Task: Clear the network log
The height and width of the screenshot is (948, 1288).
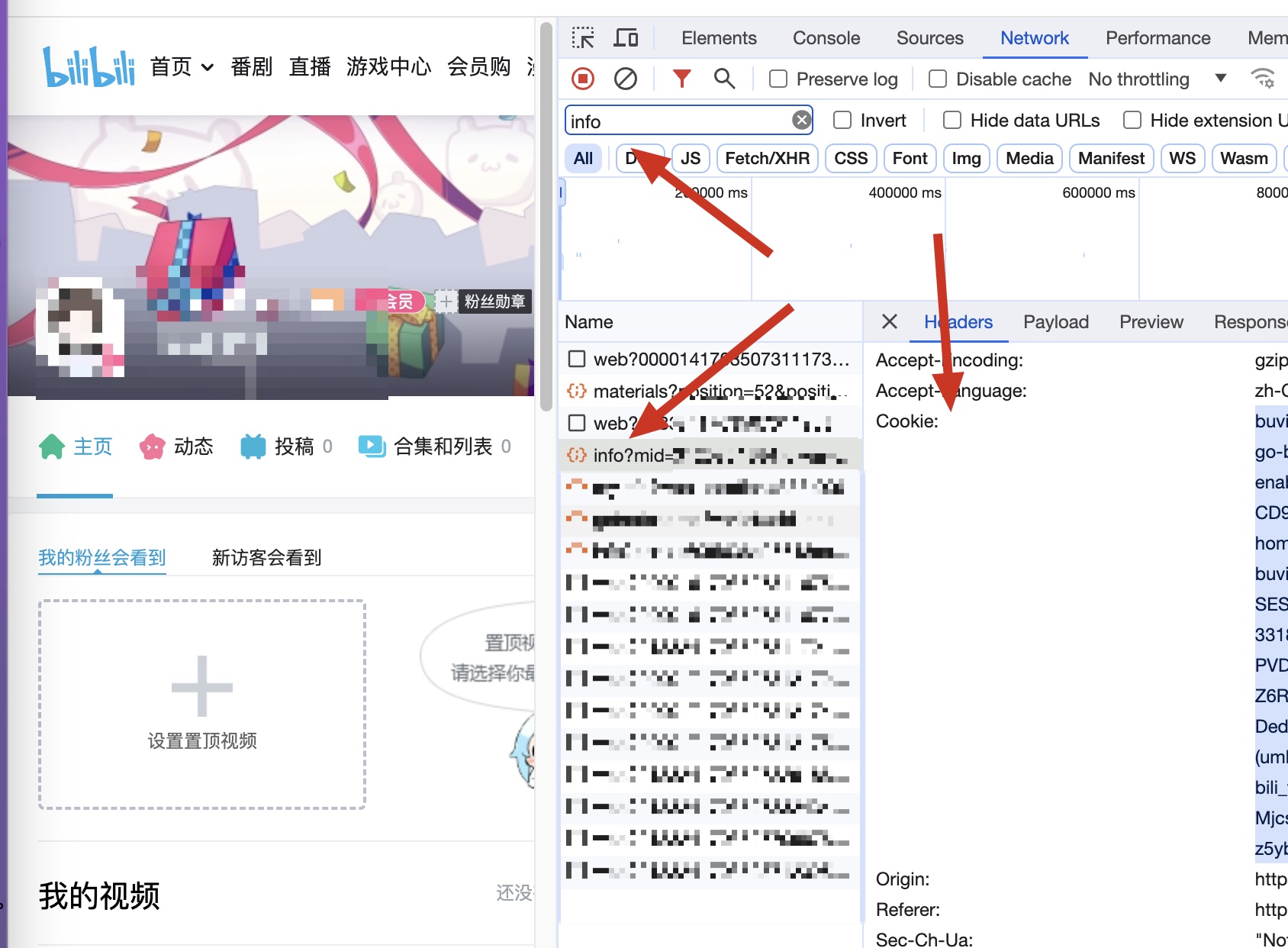Action: [626, 79]
